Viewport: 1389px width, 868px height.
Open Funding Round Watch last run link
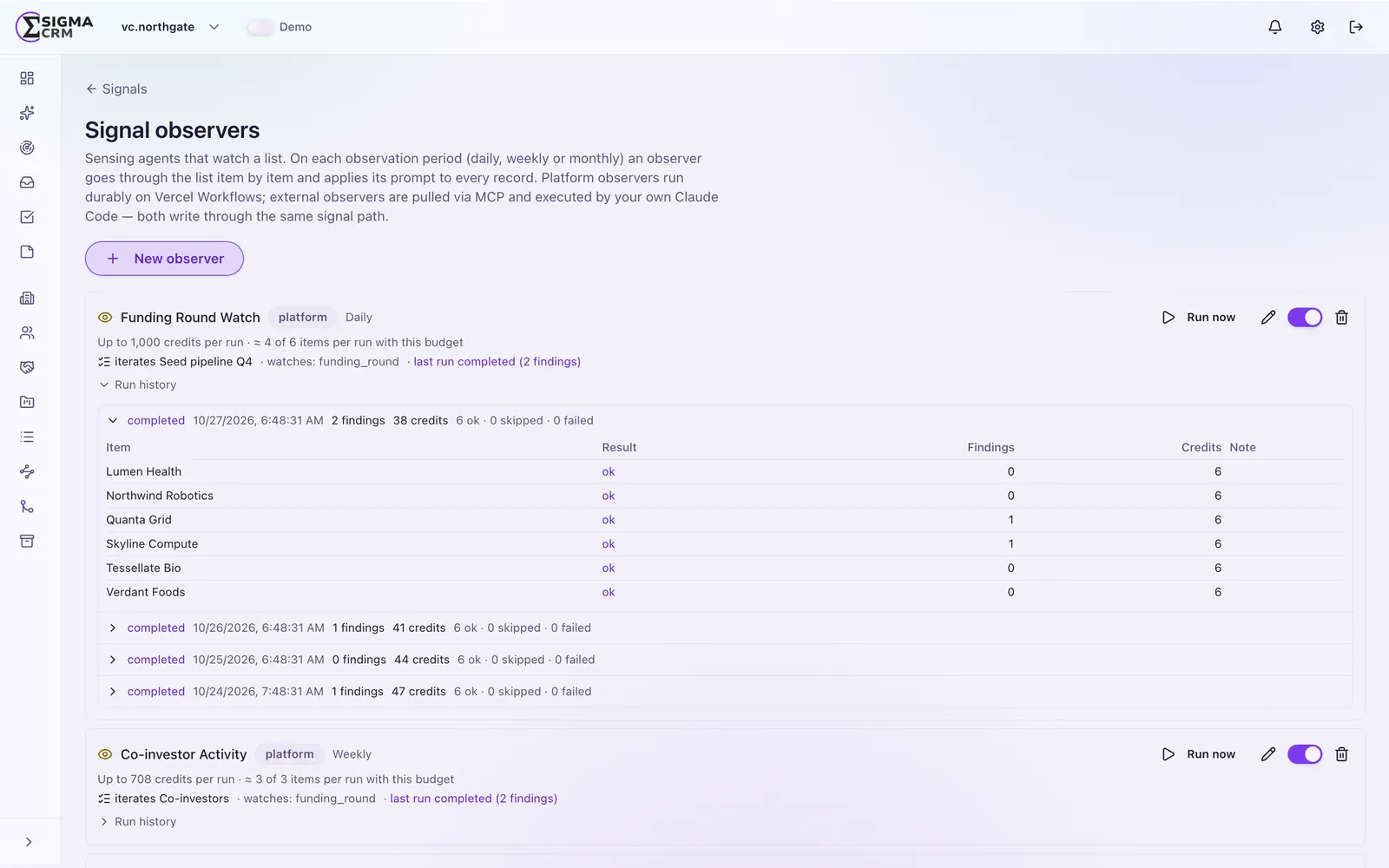click(497, 361)
